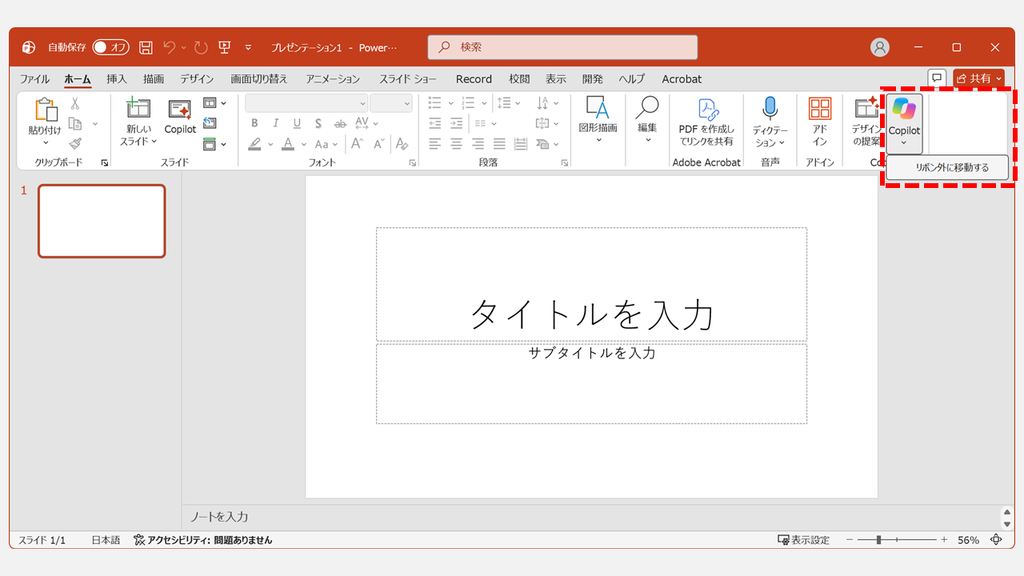
Task: Align text left icon
Action: tap(434, 144)
